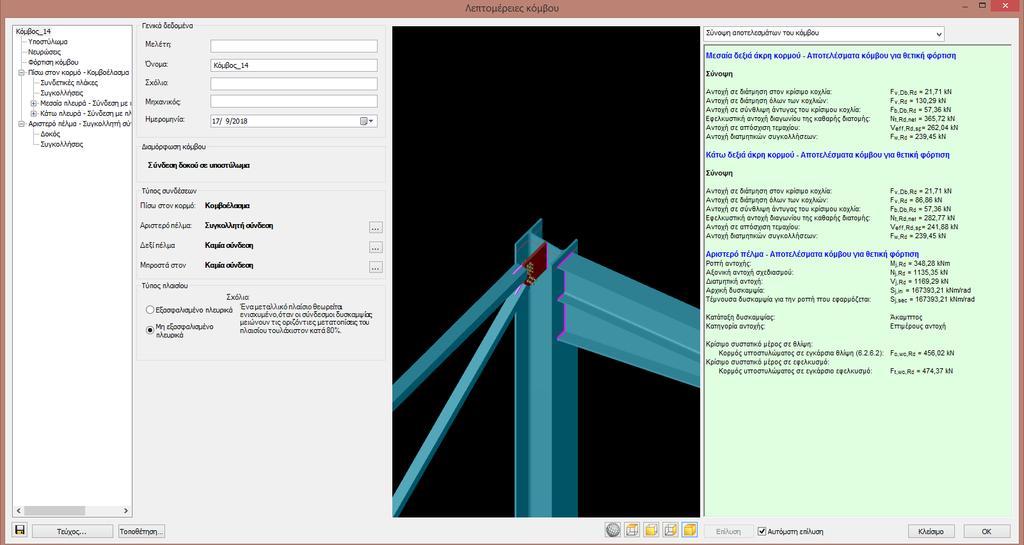
Task: Select the Υποστύλωμα tree item
Action: coord(48,42)
